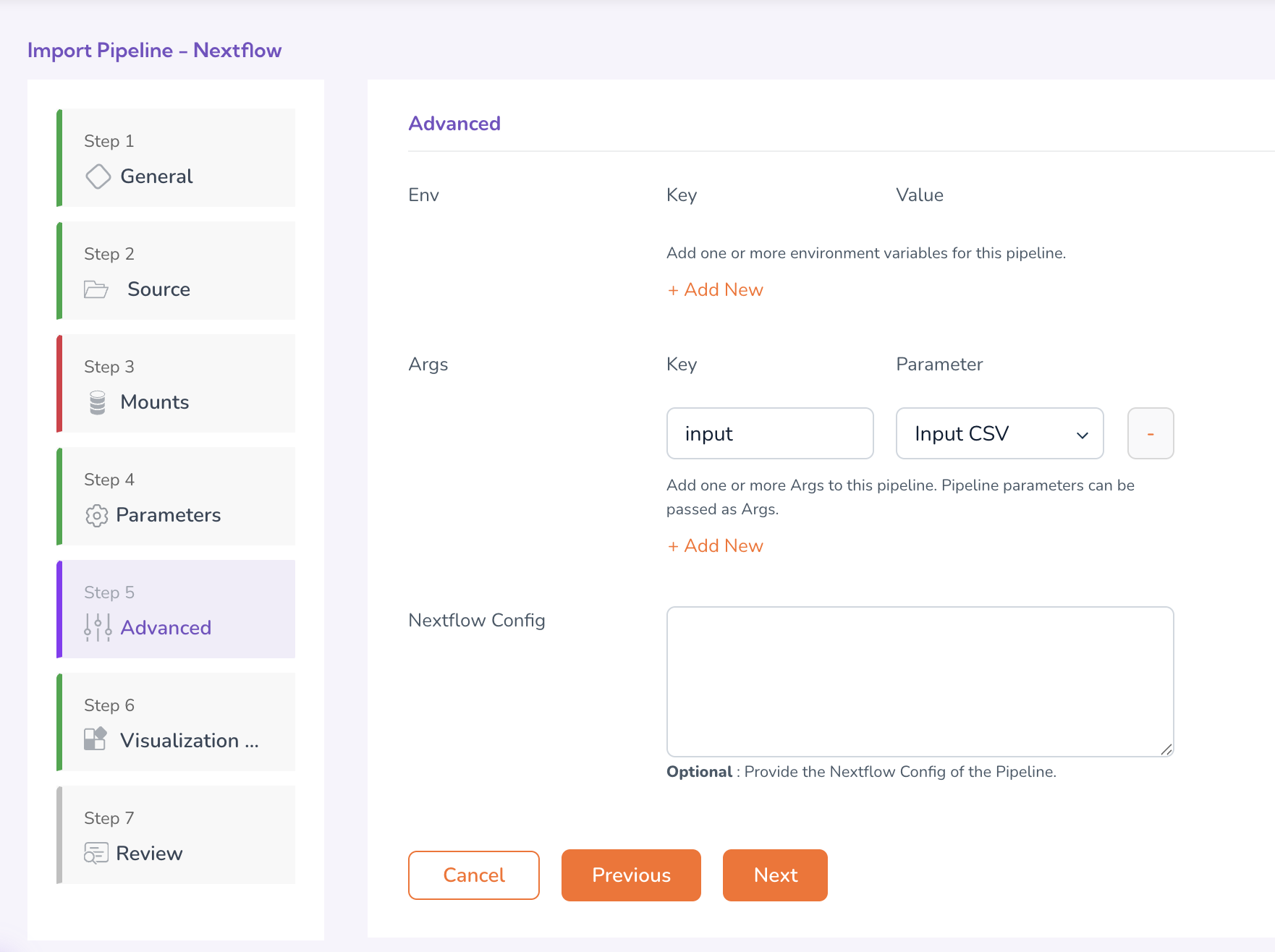Click inside the Nextflow Config textarea
1275x952 pixels.
point(919,681)
